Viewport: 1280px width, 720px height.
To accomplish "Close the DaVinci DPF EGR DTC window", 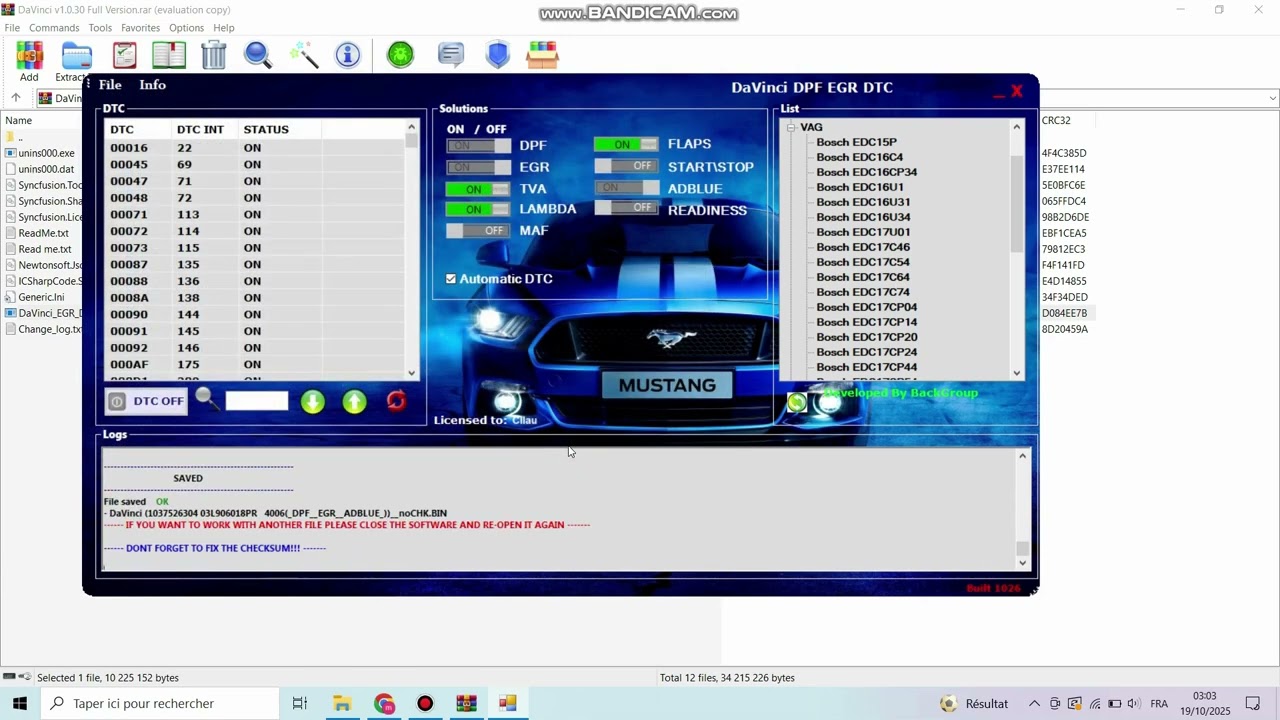I will tap(1017, 91).
